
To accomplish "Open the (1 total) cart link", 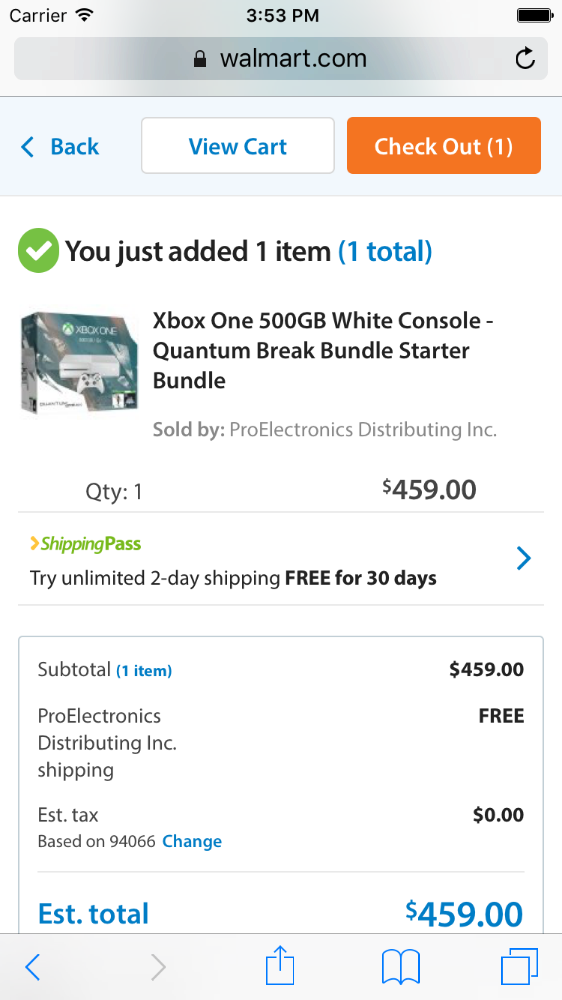I will point(385,251).
